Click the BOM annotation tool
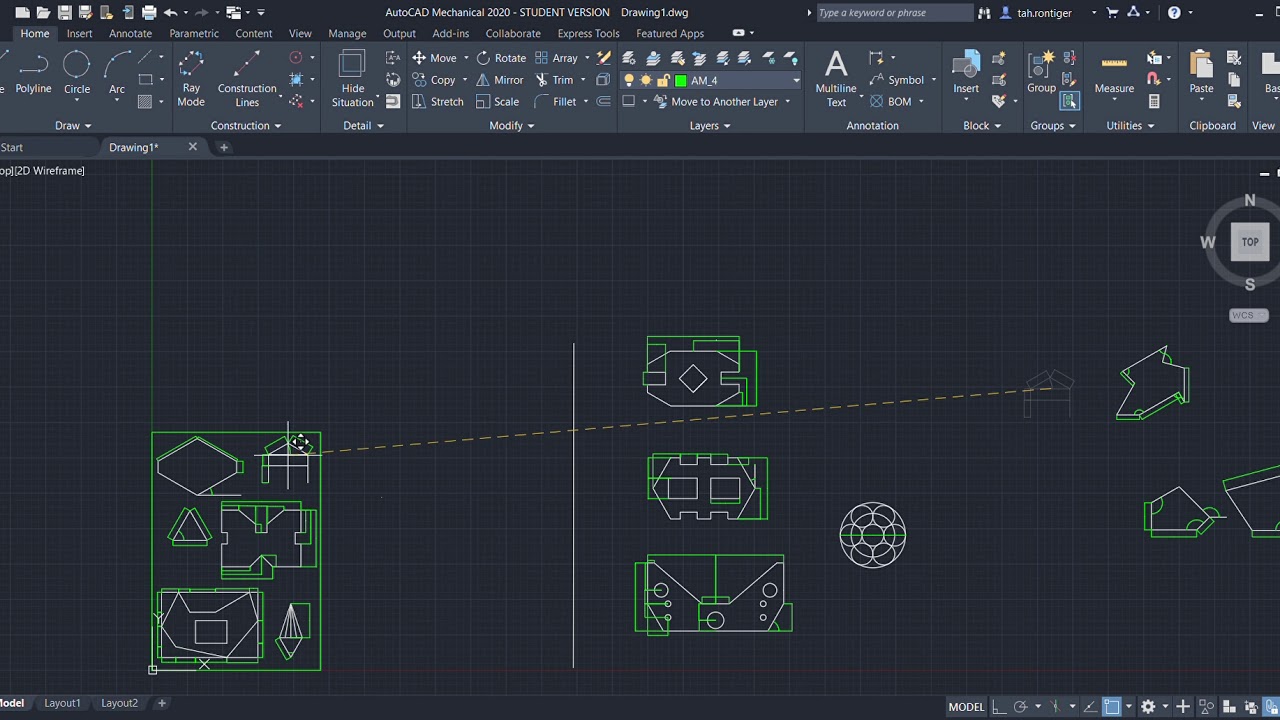The width and height of the screenshot is (1280, 720). click(x=890, y=102)
